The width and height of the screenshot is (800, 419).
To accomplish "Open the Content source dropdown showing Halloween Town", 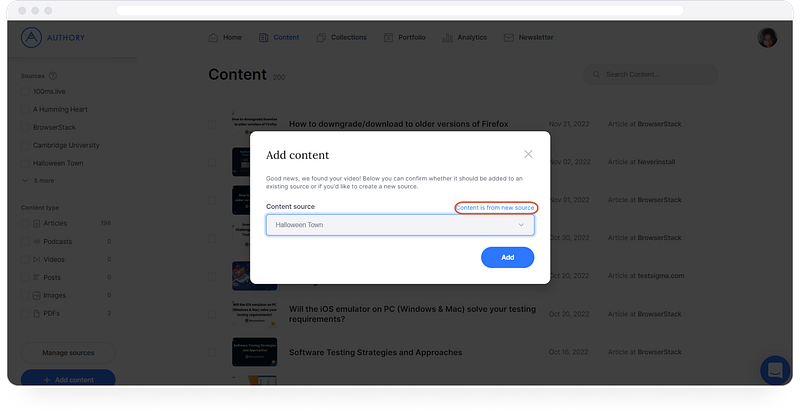I will point(400,225).
